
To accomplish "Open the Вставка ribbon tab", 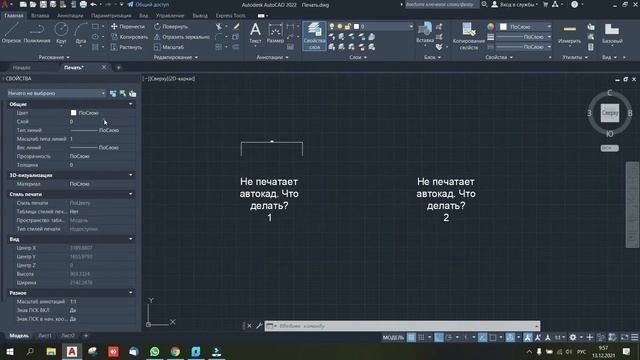I will 40,16.
